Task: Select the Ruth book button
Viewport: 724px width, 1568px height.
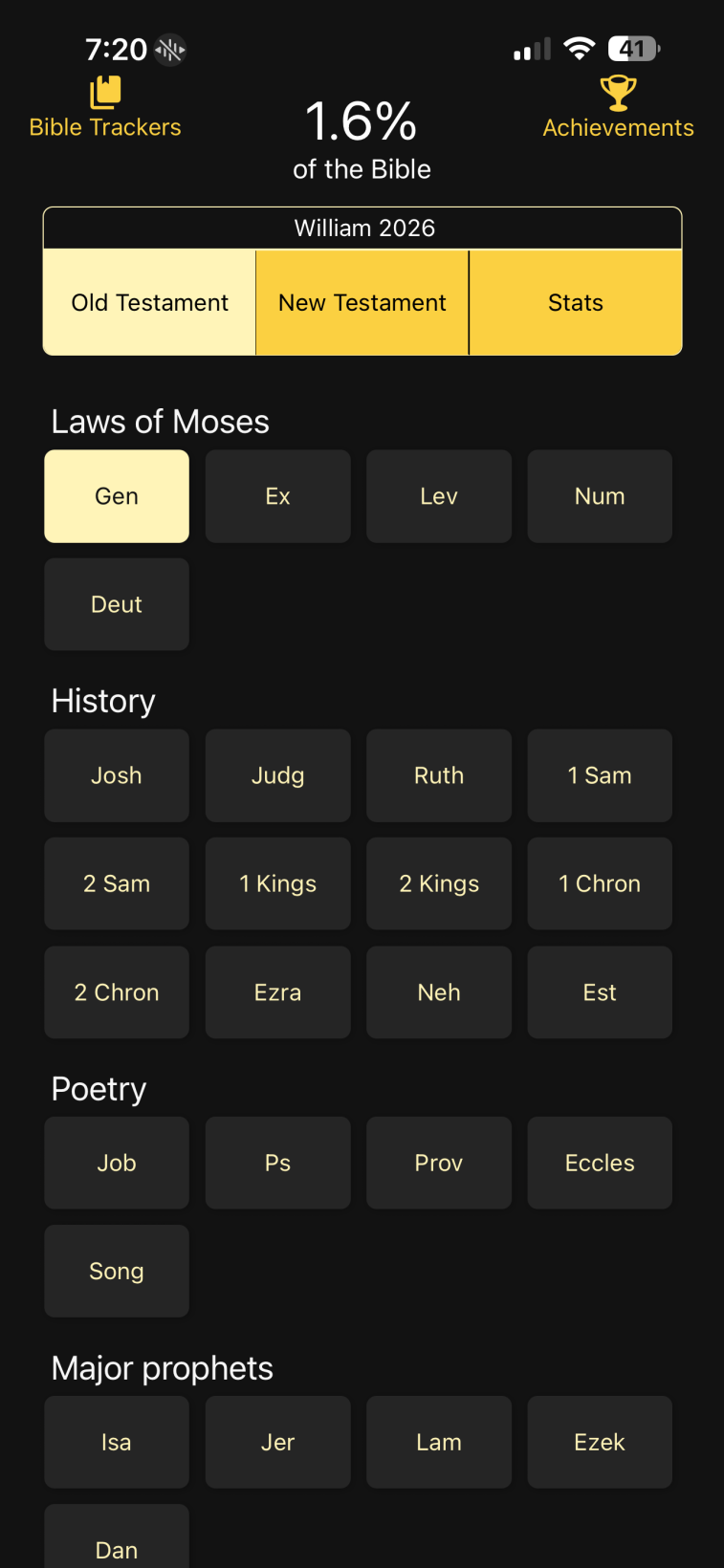Action: (439, 775)
